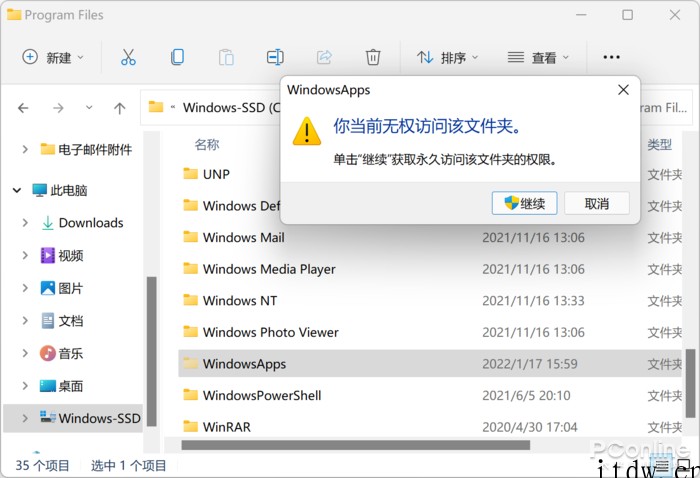Click the 此电脑 computer icon
Viewport: 700px width, 478px height.
coord(40,190)
